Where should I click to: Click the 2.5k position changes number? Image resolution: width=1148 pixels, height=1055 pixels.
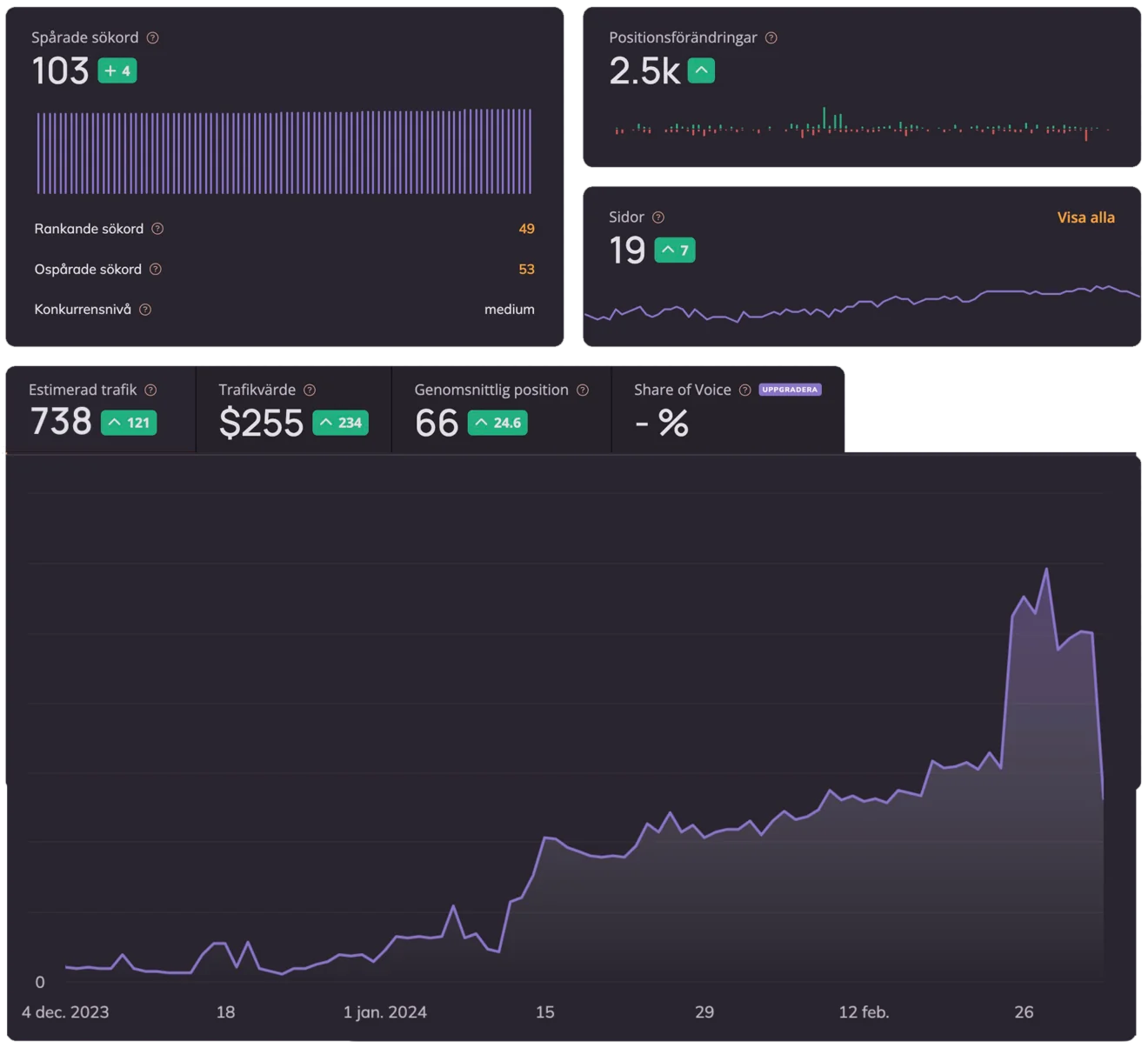tap(644, 71)
